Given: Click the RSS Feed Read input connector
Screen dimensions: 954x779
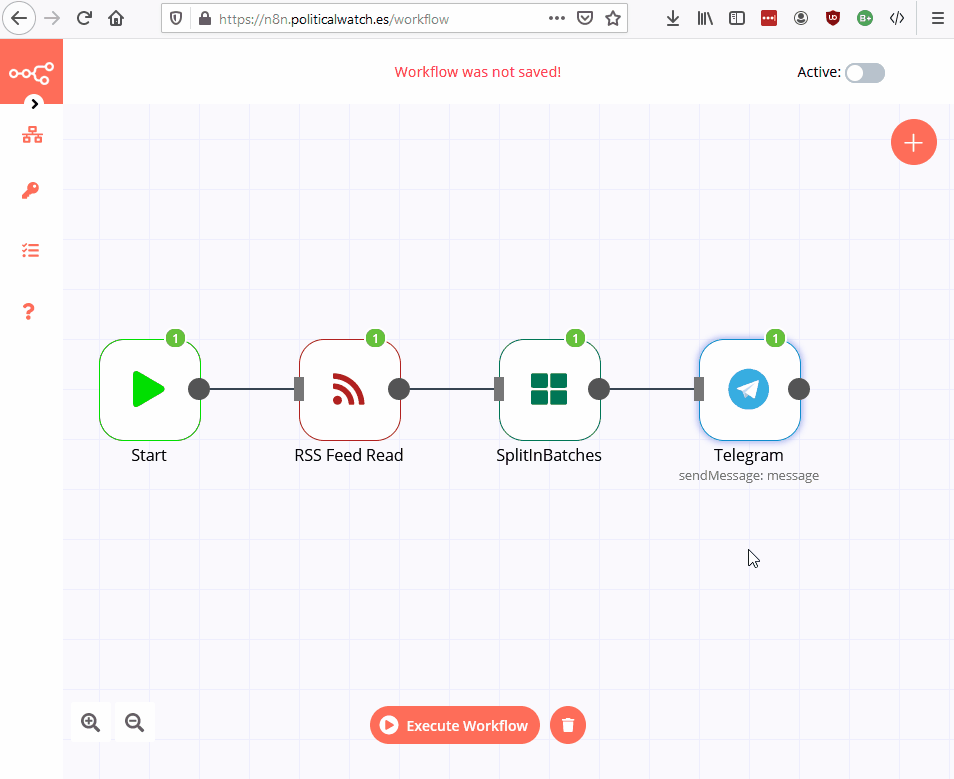Looking at the screenshot, I should 299,389.
